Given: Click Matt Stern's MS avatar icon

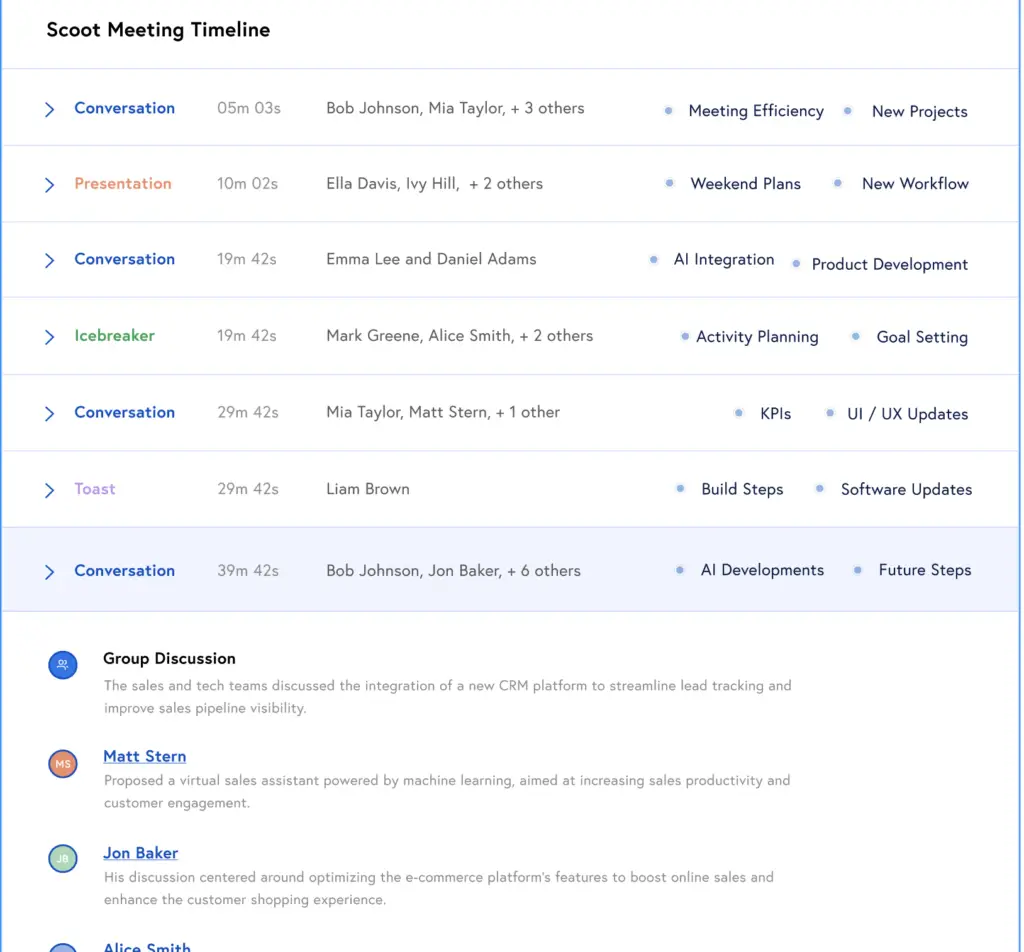Looking at the screenshot, I should pyautogui.click(x=63, y=764).
